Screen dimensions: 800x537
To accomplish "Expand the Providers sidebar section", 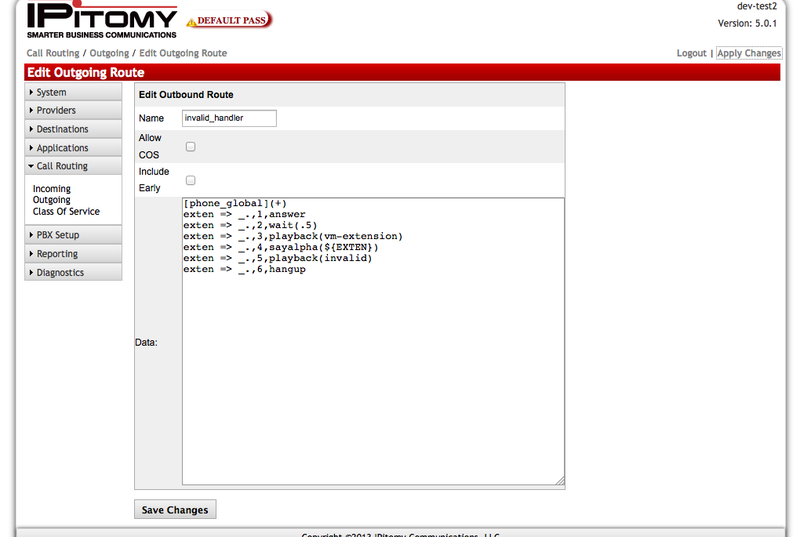I will [x=73, y=110].
